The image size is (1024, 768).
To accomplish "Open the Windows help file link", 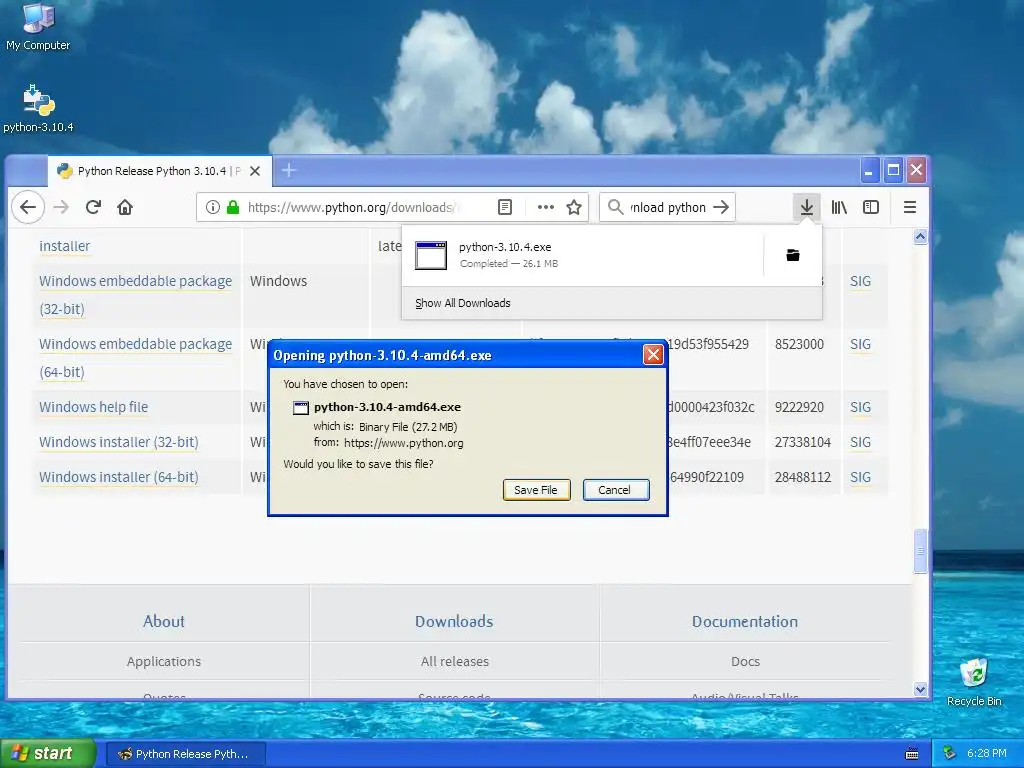I will [x=93, y=407].
